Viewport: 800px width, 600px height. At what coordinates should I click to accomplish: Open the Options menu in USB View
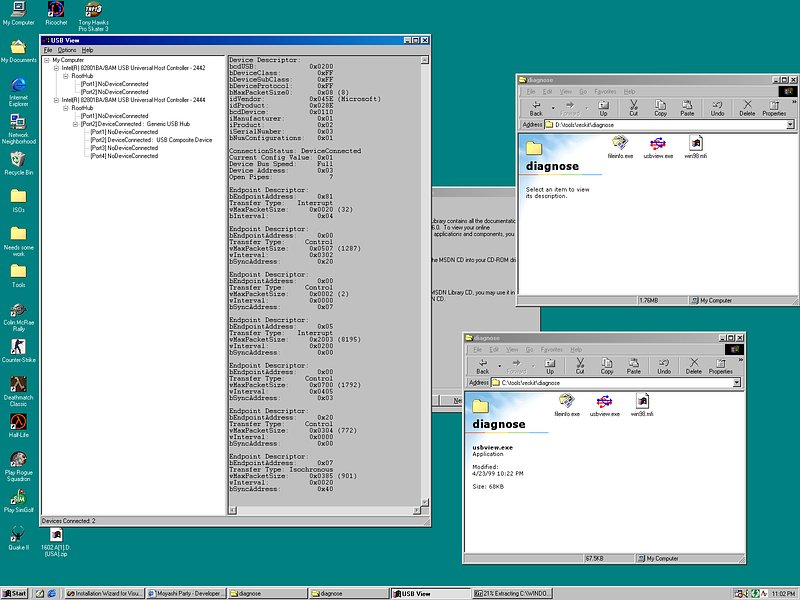[66, 50]
